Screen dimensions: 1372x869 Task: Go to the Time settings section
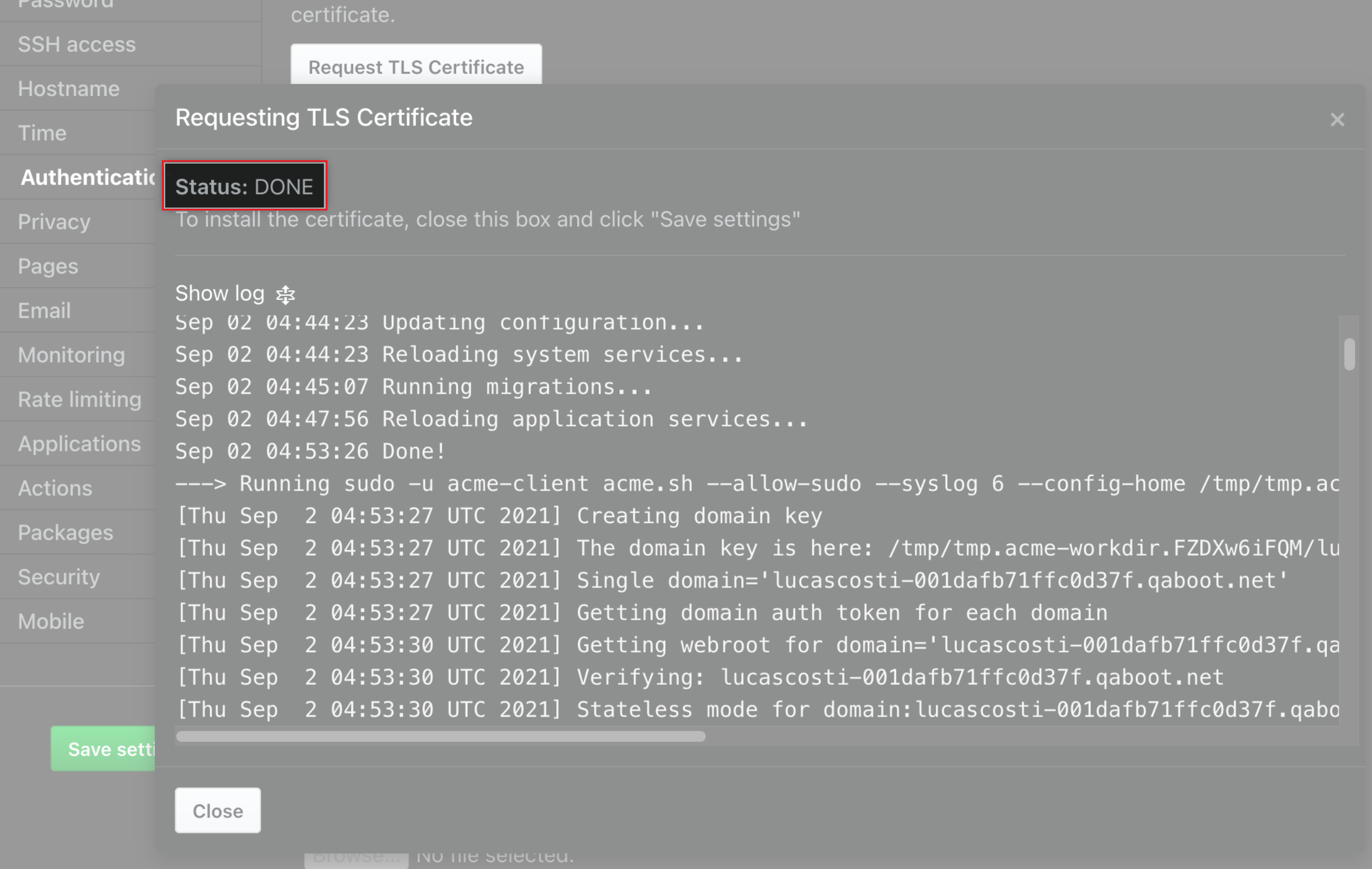pos(42,133)
